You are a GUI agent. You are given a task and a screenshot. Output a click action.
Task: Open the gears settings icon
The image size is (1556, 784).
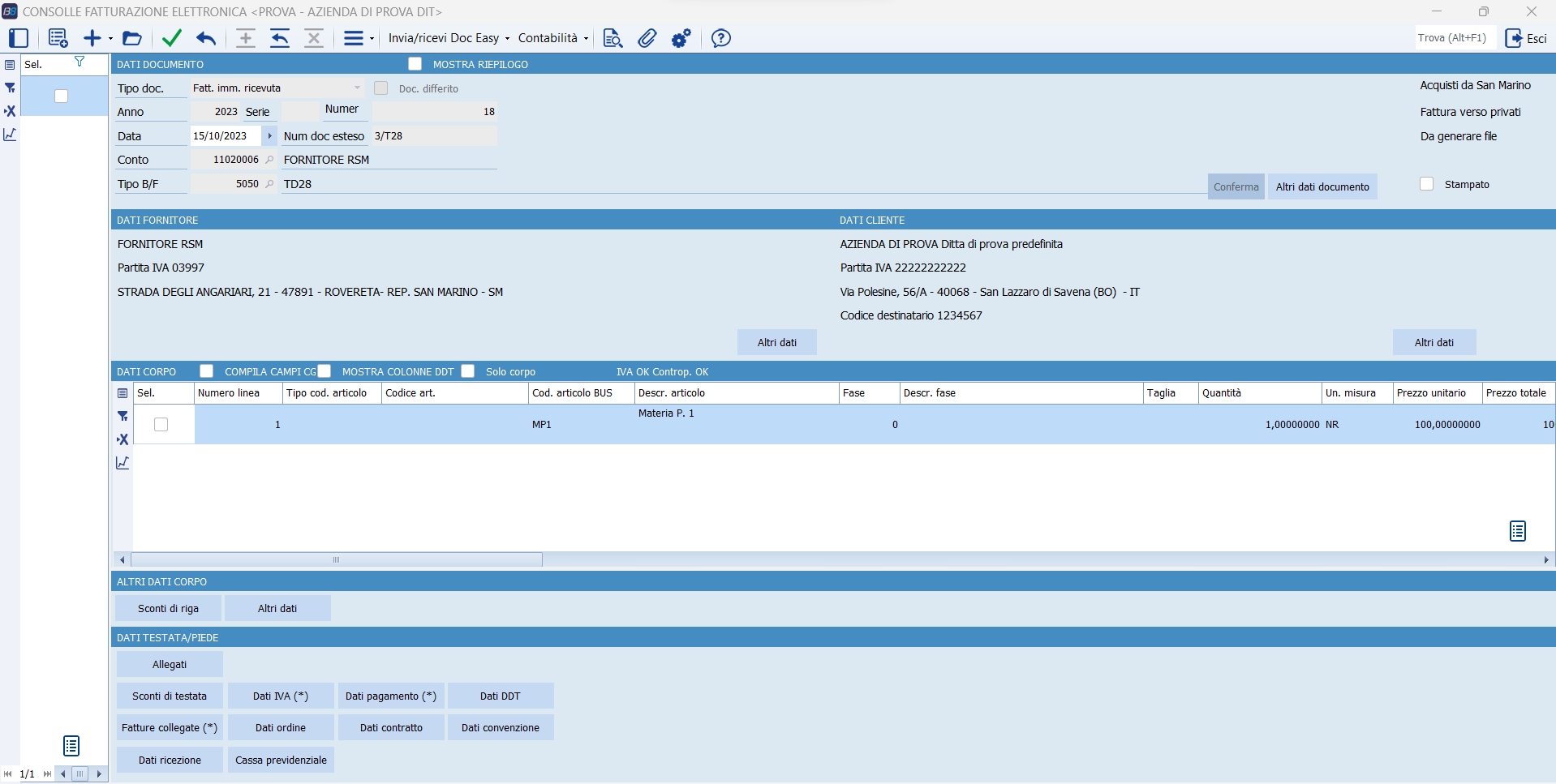pyautogui.click(x=681, y=38)
